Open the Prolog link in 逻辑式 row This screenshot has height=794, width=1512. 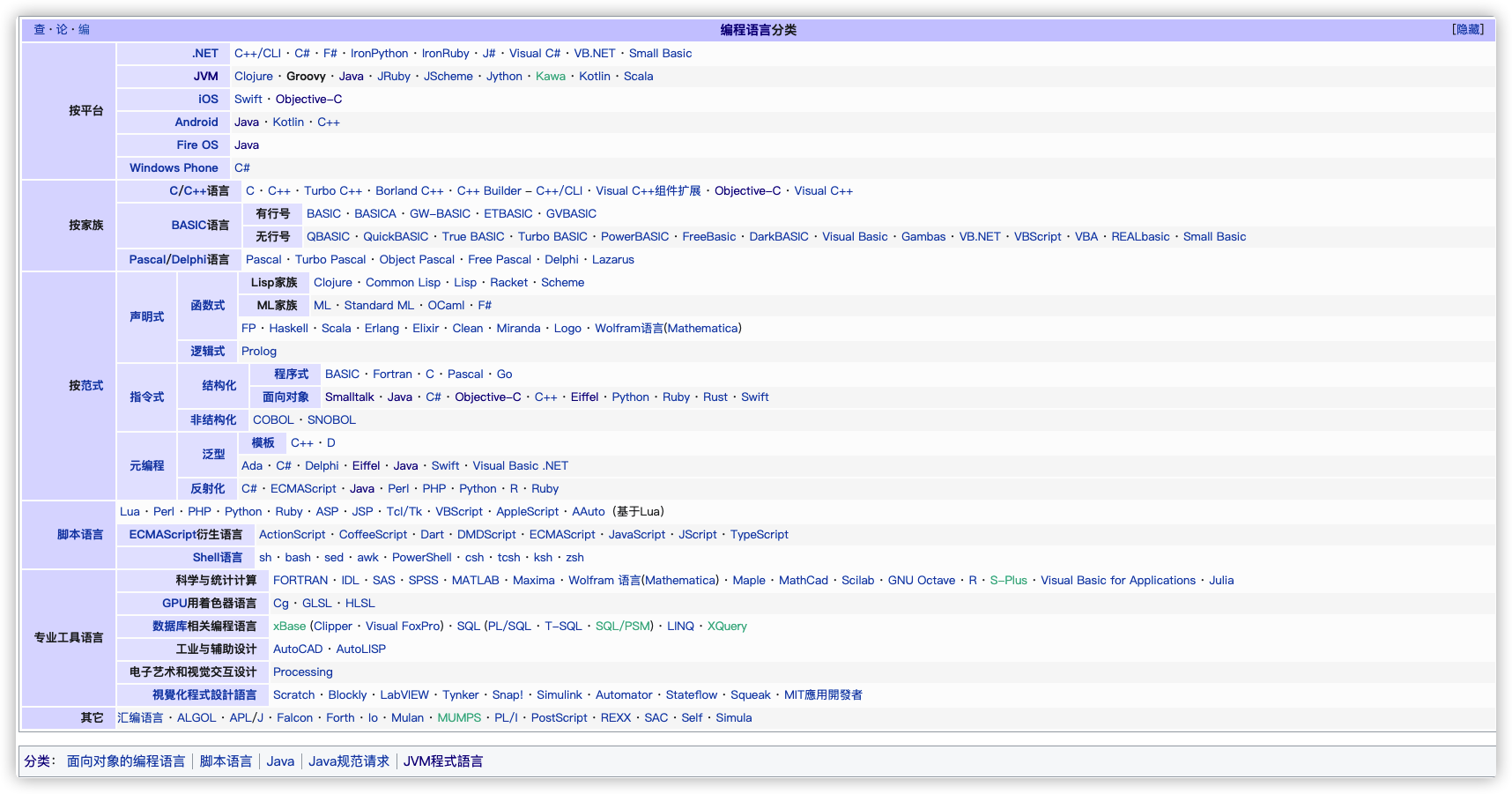pos(259,351)
